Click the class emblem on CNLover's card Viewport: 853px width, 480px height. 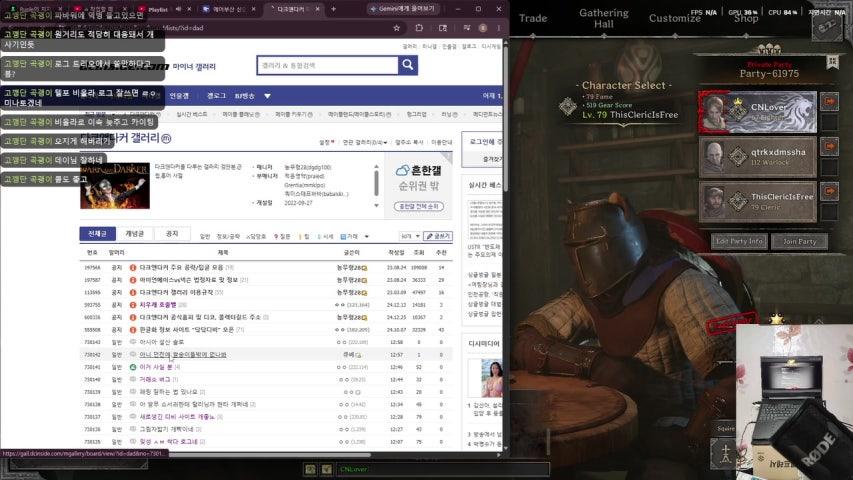pos(738,112)
